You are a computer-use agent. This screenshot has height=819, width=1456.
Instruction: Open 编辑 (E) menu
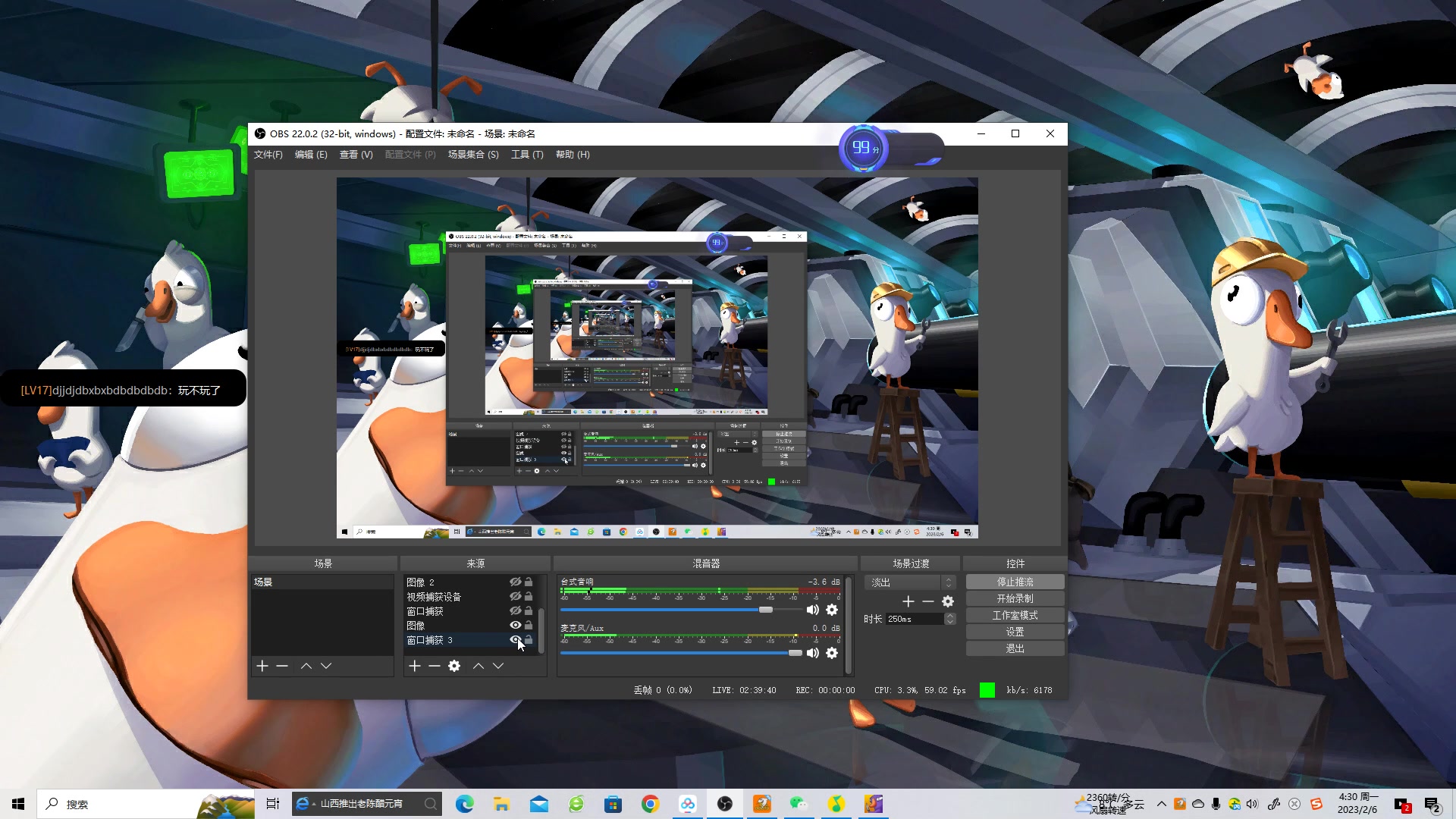311,155
